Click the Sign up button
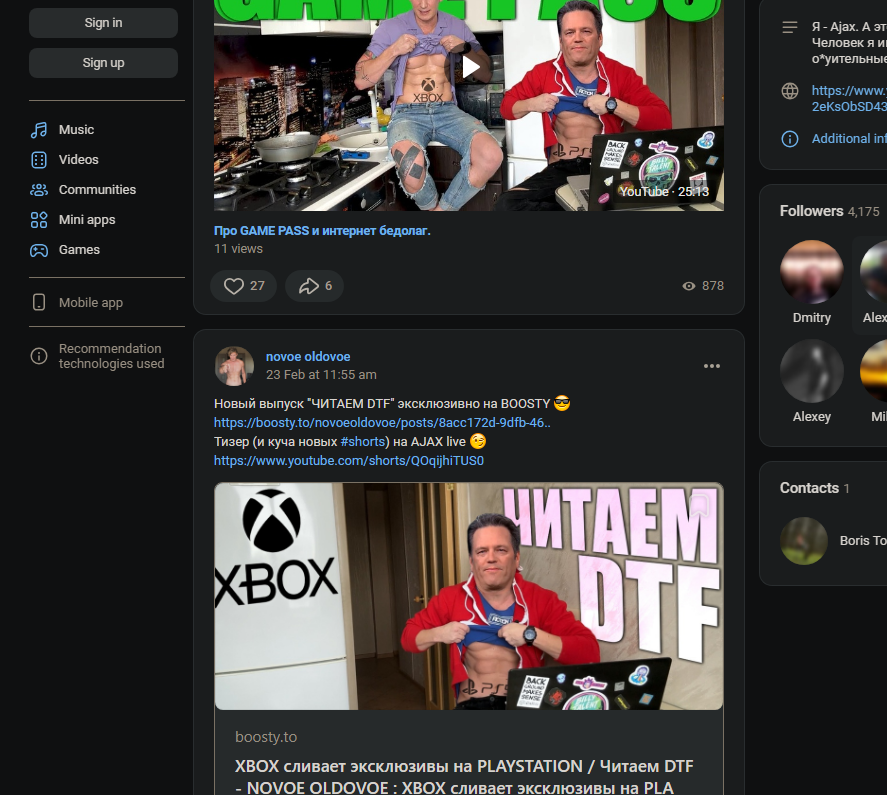This screenshot has width=887, height=795. click(104, 63)
